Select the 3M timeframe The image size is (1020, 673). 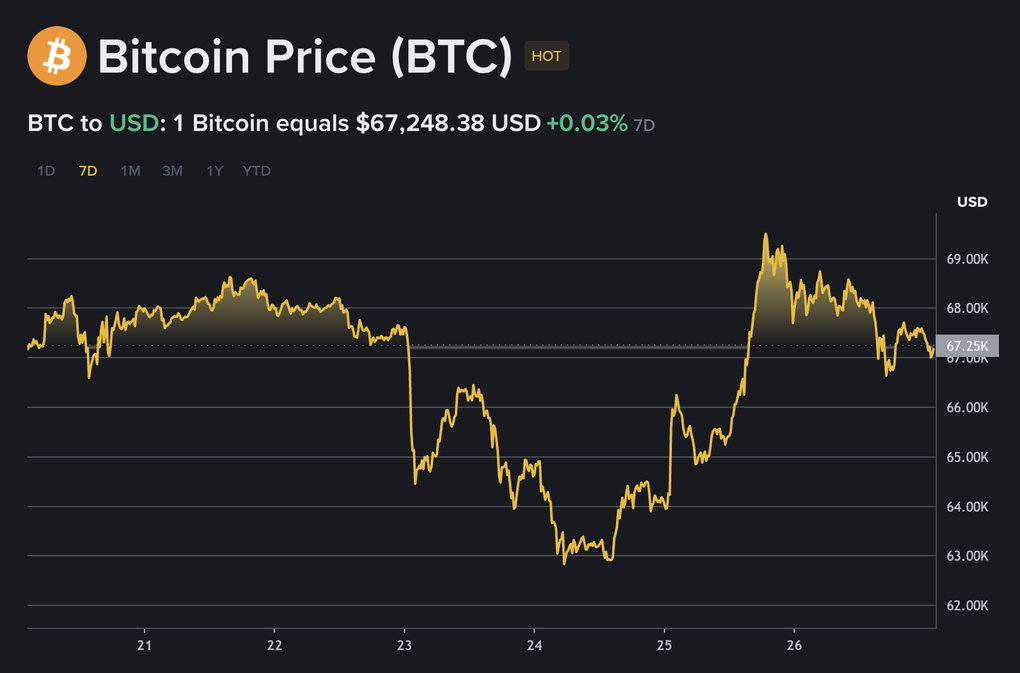click(x=171, y=170)
